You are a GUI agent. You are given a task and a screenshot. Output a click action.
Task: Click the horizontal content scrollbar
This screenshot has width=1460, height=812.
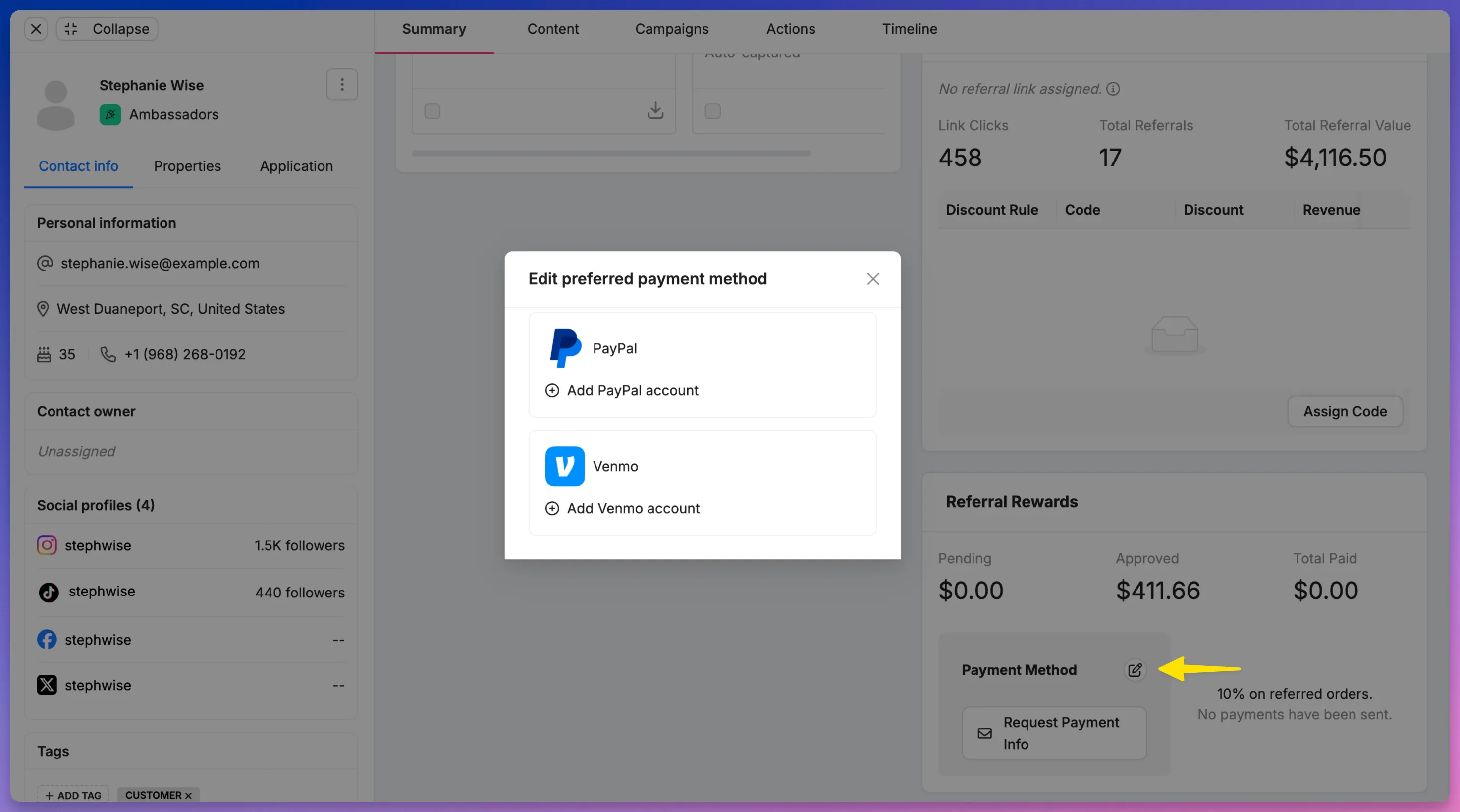coord(611,153)
